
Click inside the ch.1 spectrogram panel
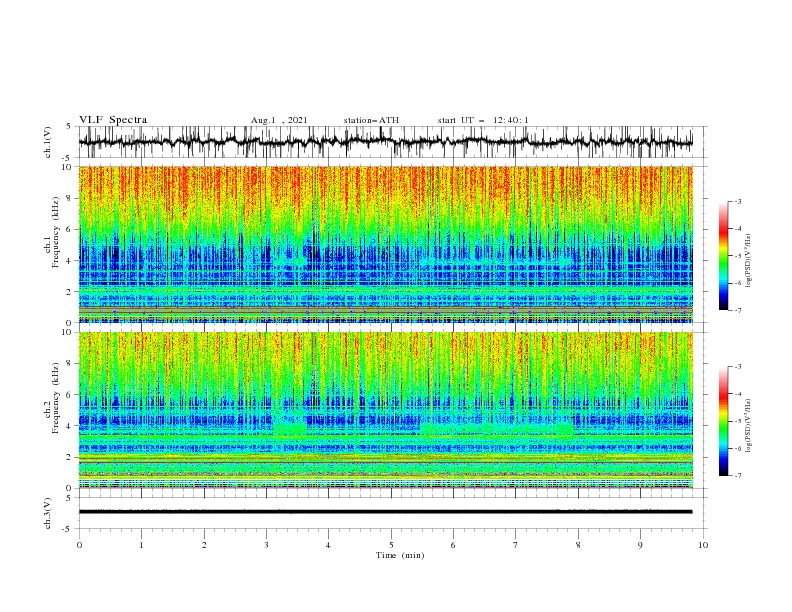click(x=385, y=244)
